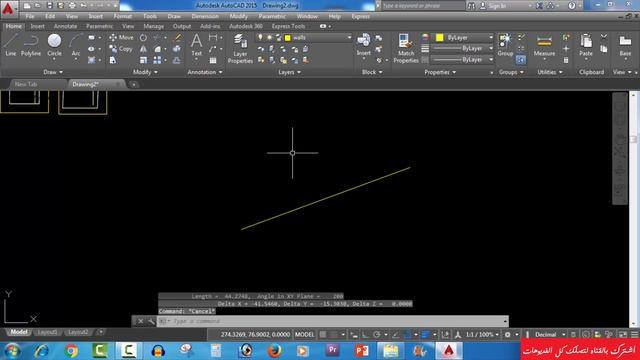Screen dimensions: 640x360
Task: Click the Group tool
Action: tap(505, 45)
